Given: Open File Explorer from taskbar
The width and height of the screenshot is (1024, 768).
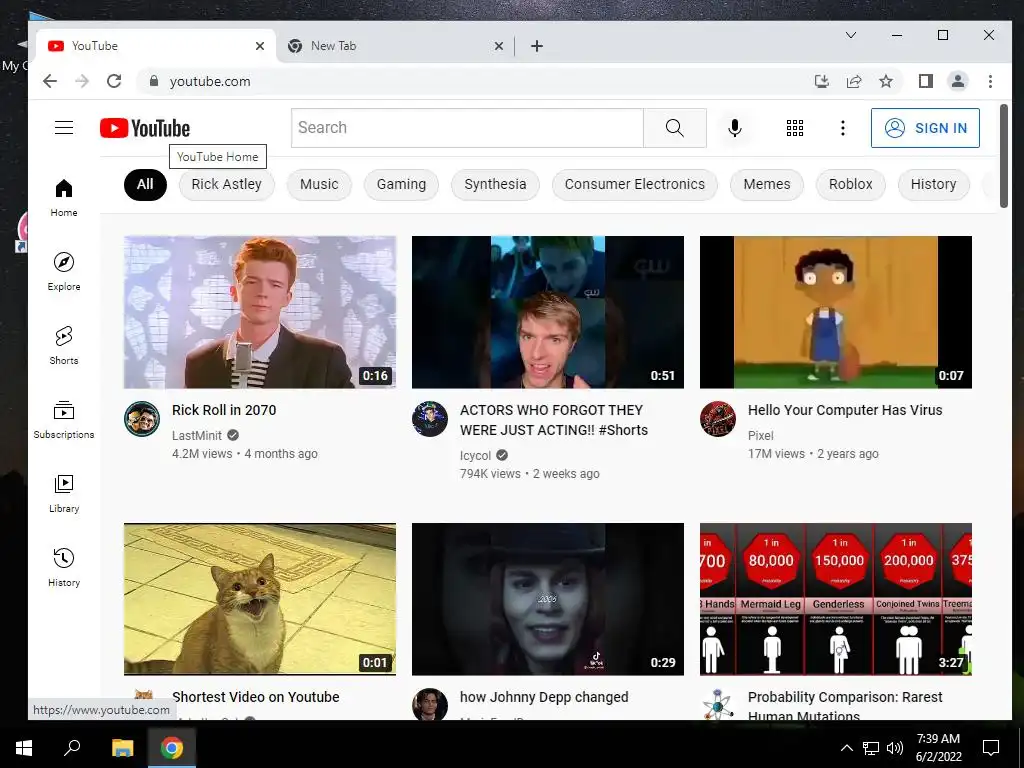Looking at the screenshot, I should click(122, 748).
